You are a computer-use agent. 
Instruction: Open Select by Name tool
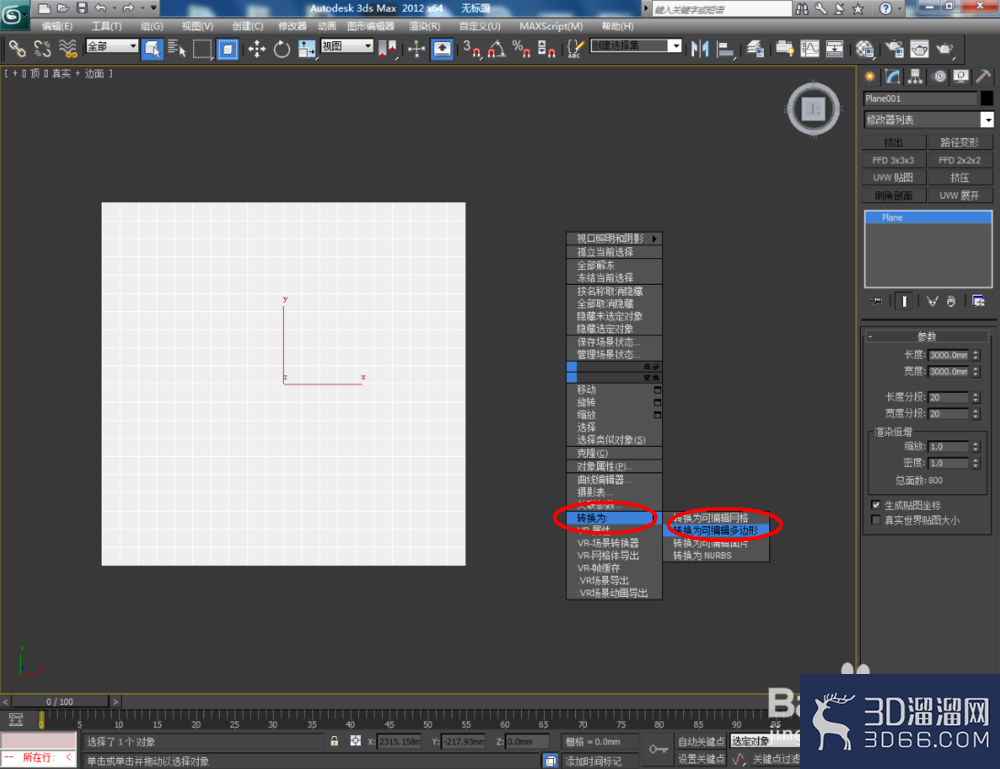[177, 48]
